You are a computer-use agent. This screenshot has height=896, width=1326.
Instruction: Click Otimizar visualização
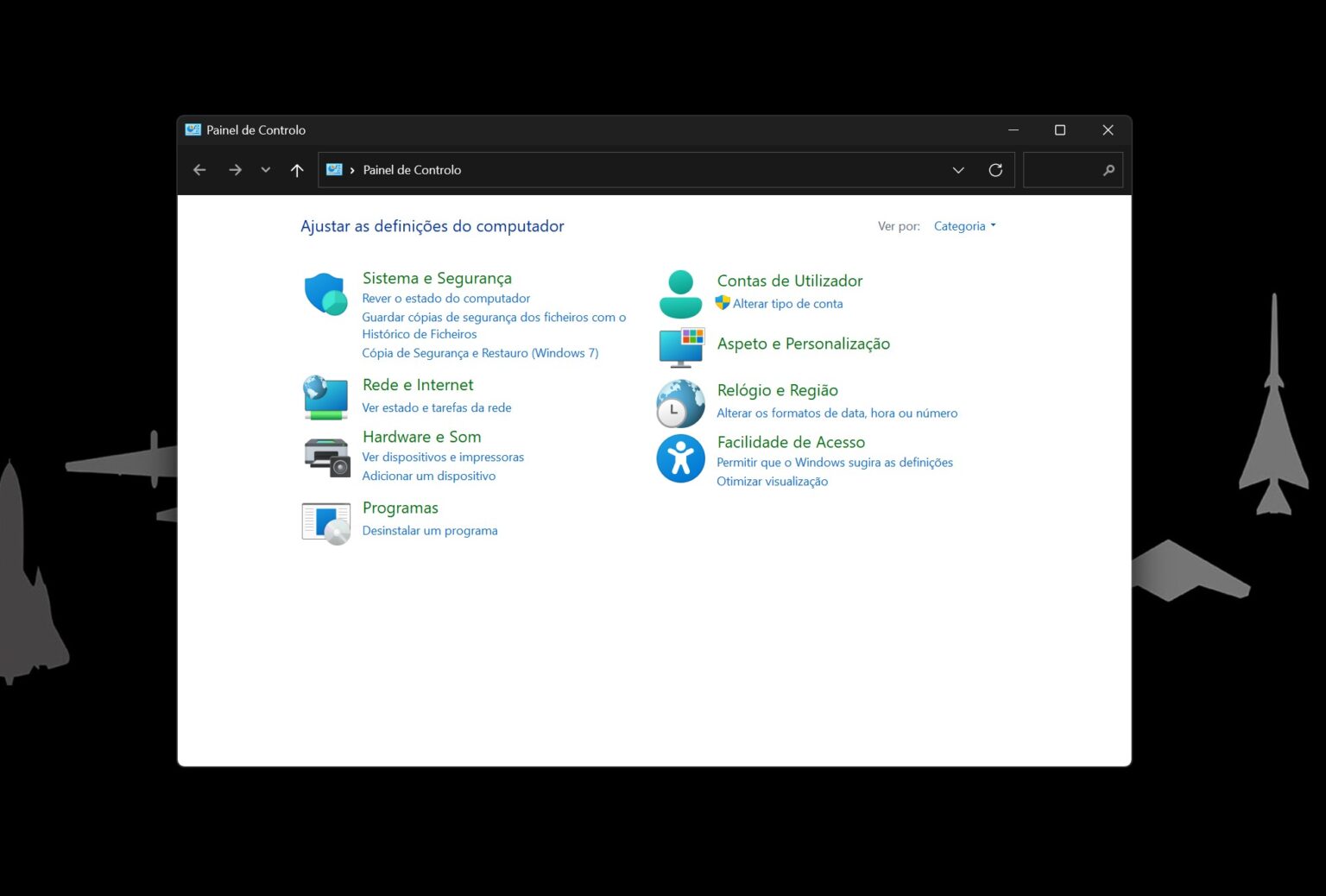pyautogui.click(x=772, y=482)
